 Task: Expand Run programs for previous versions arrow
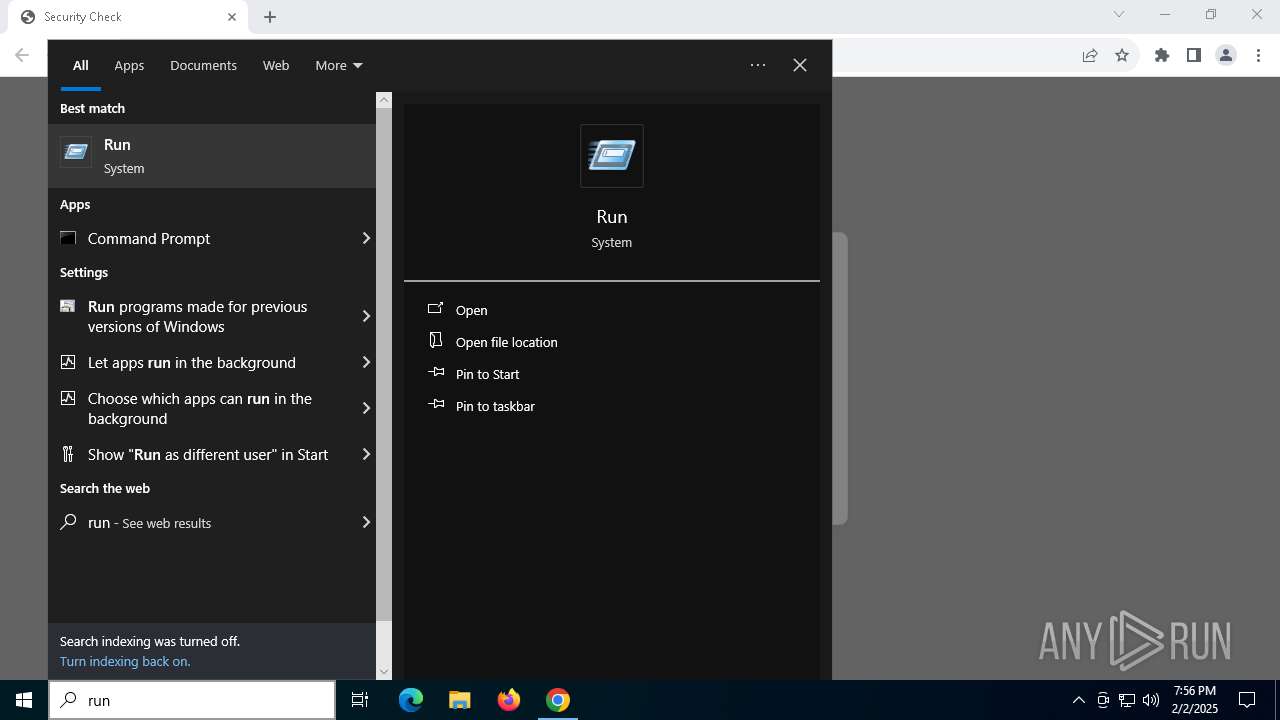click(x=366, y=316)
